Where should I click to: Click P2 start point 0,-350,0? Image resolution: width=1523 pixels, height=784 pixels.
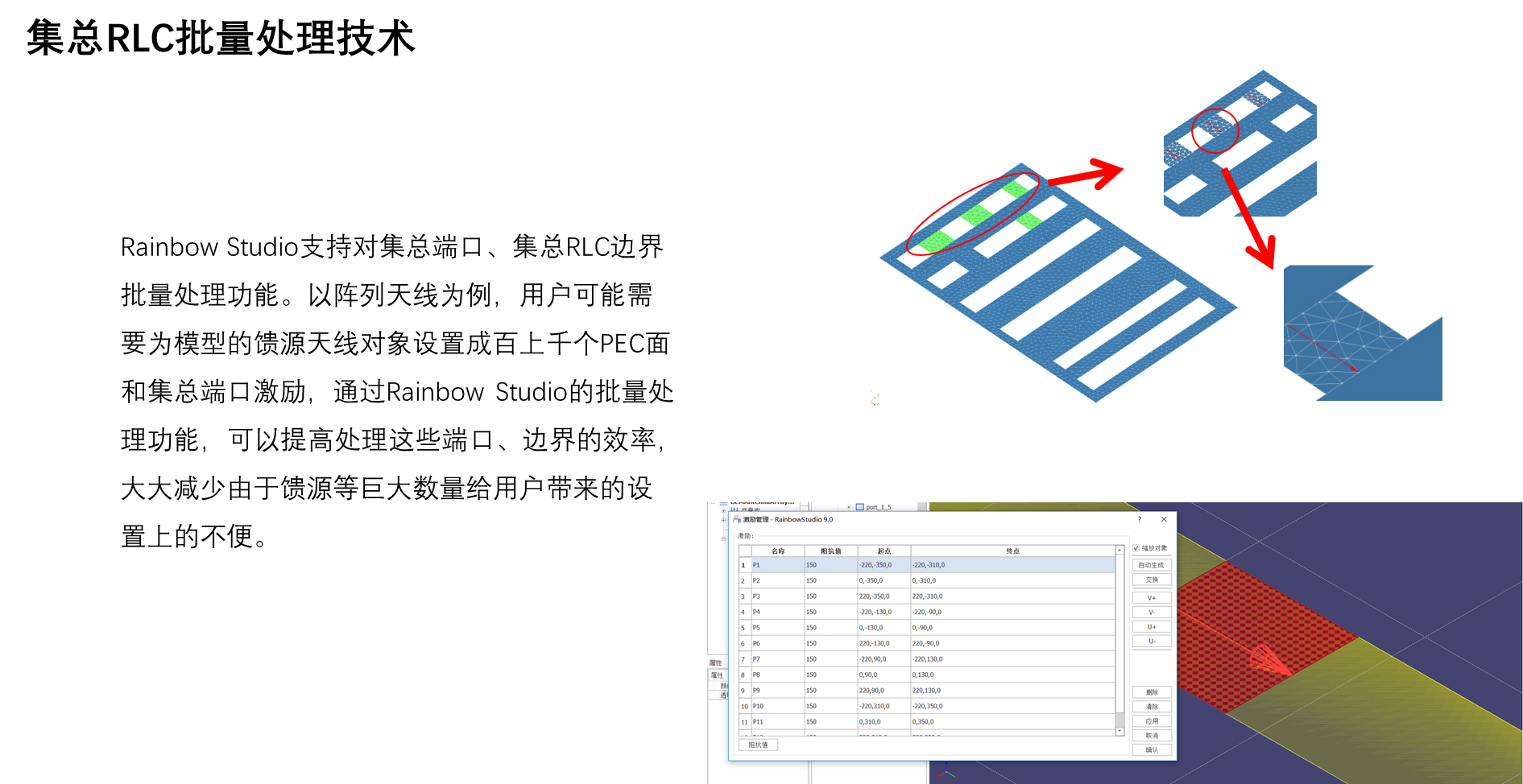pos(884,580)
